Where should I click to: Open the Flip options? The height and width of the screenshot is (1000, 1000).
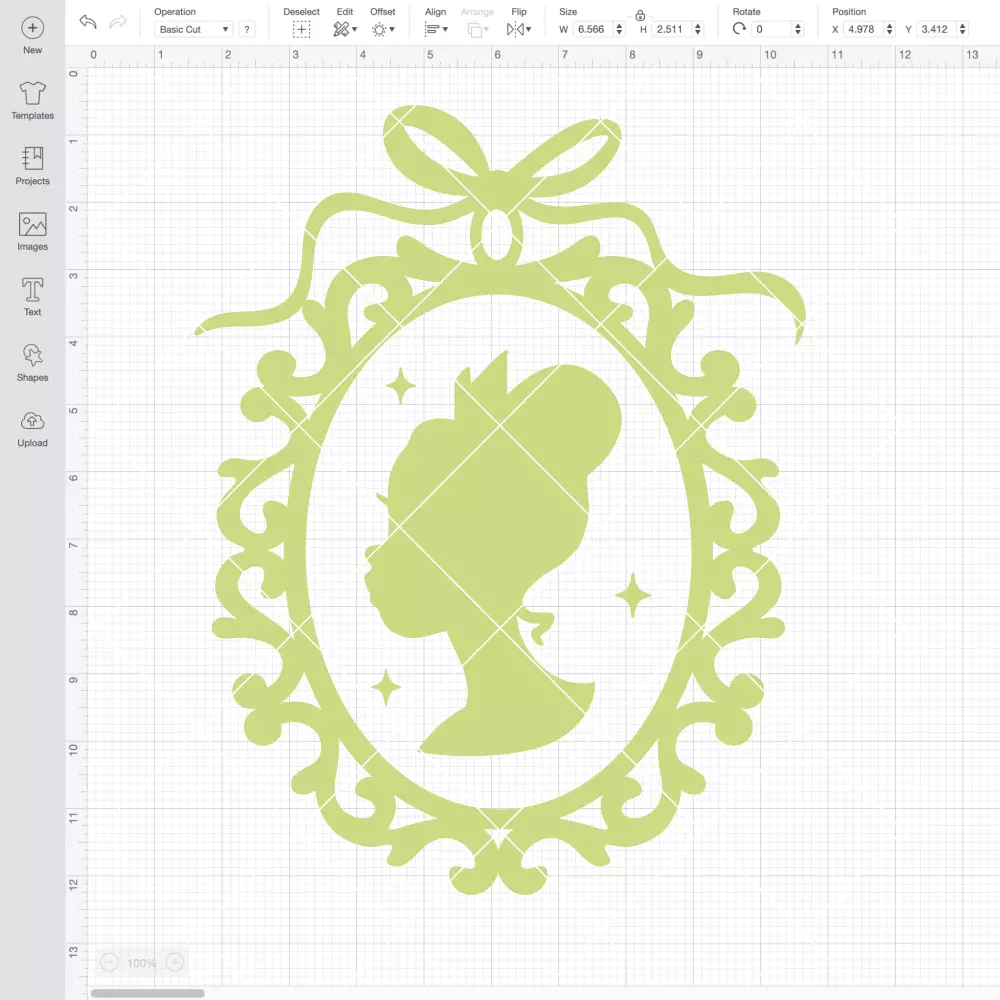(x=519, y=29)
